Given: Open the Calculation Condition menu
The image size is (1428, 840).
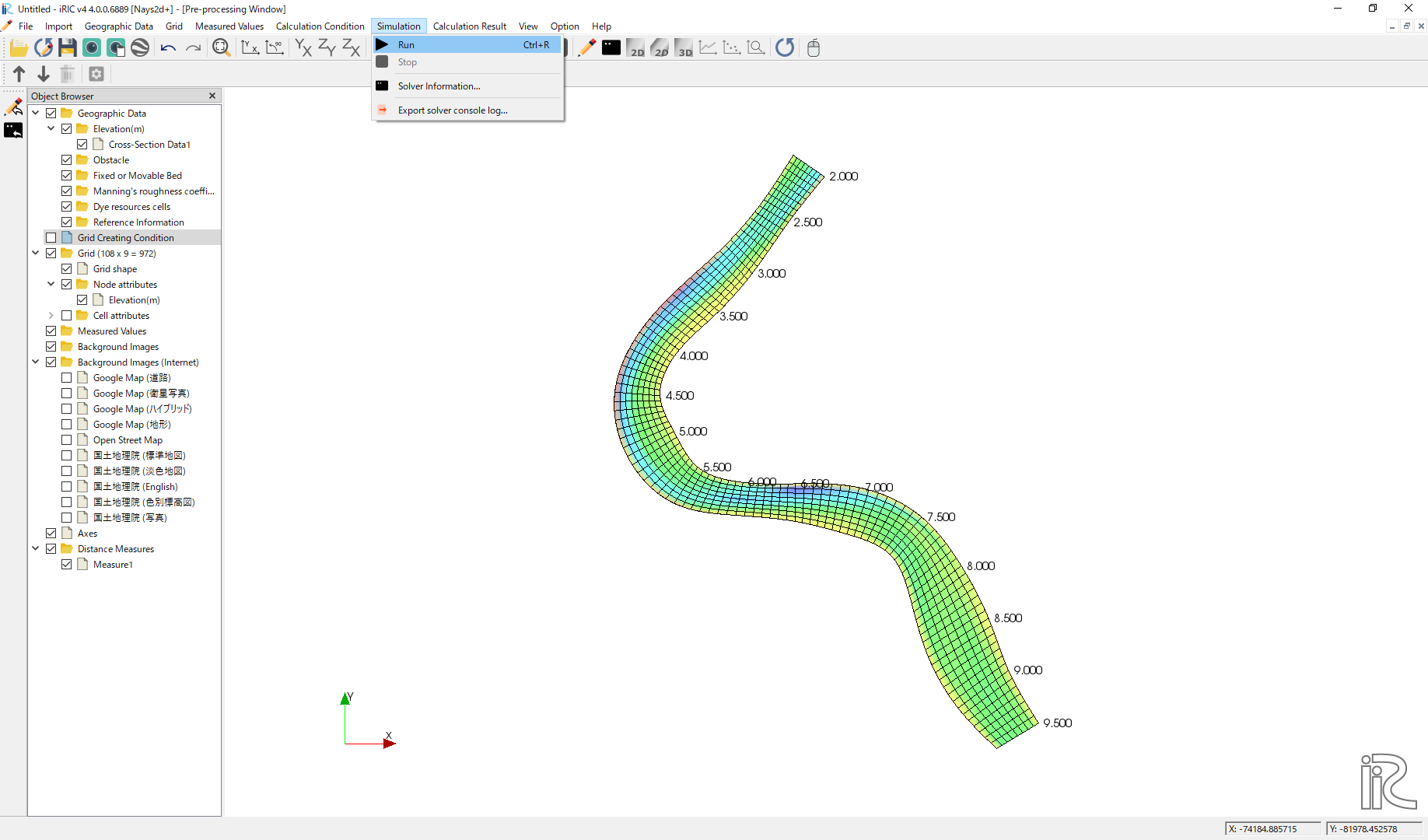Looking at the screenshot, I should click(320, 26).
